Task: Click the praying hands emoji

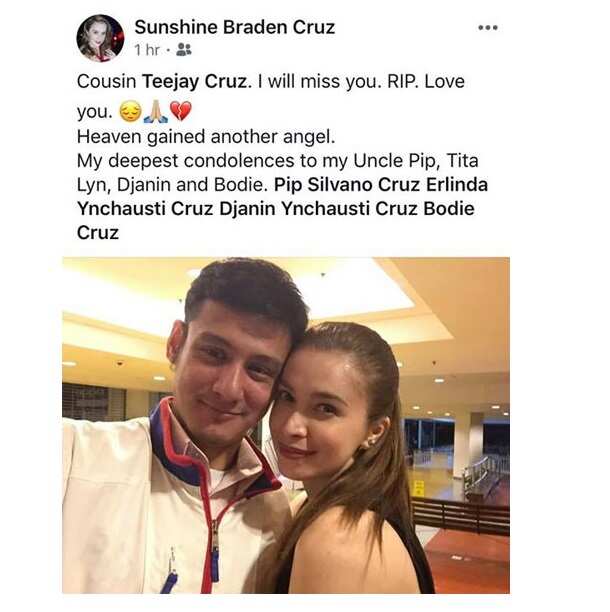Action: pyautogui.click(x=156, y=111)
